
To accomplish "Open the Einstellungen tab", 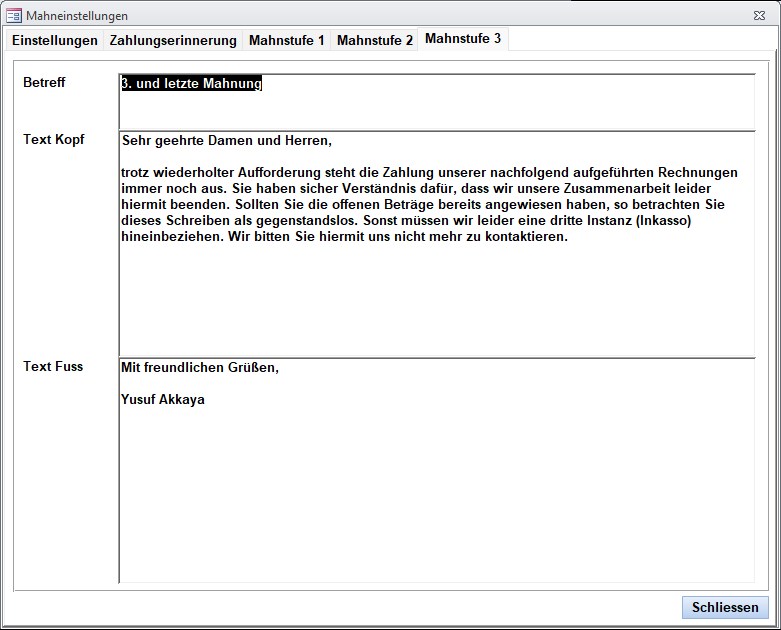I will click(x=55, y=40).
